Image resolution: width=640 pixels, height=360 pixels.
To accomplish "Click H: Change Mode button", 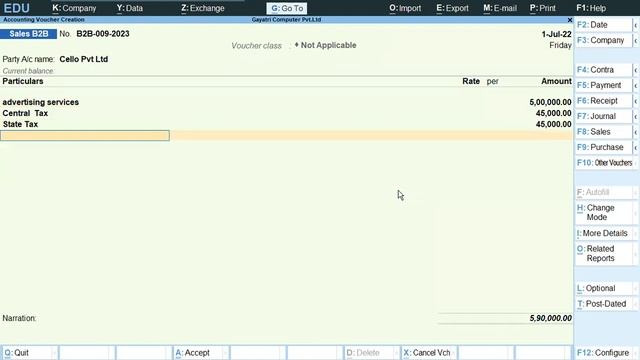I will click(x=604, y=213).
